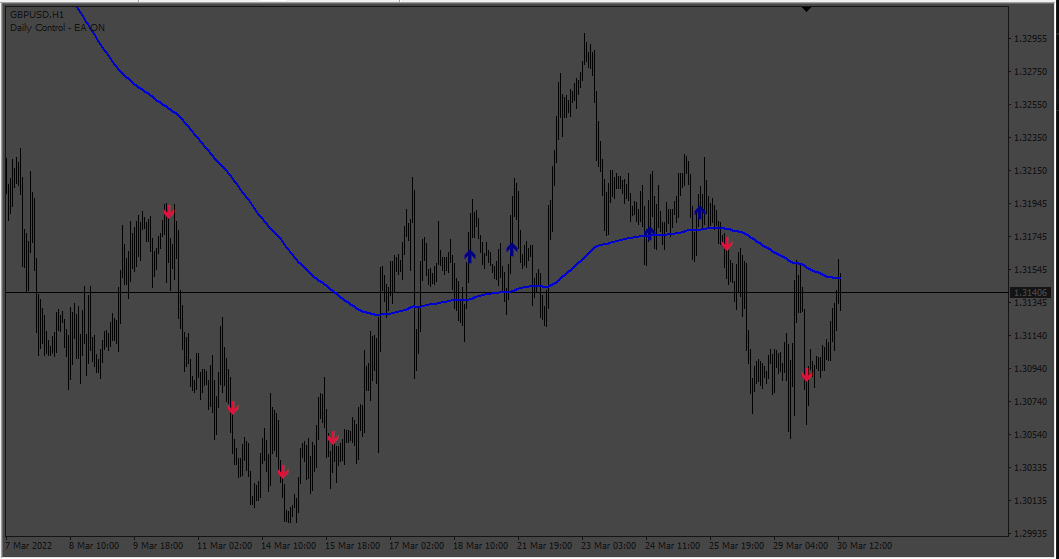1059x559 pixels.
Task: Select the red sell arrow near 25 Mar 19:00
Action: (727, 244)
